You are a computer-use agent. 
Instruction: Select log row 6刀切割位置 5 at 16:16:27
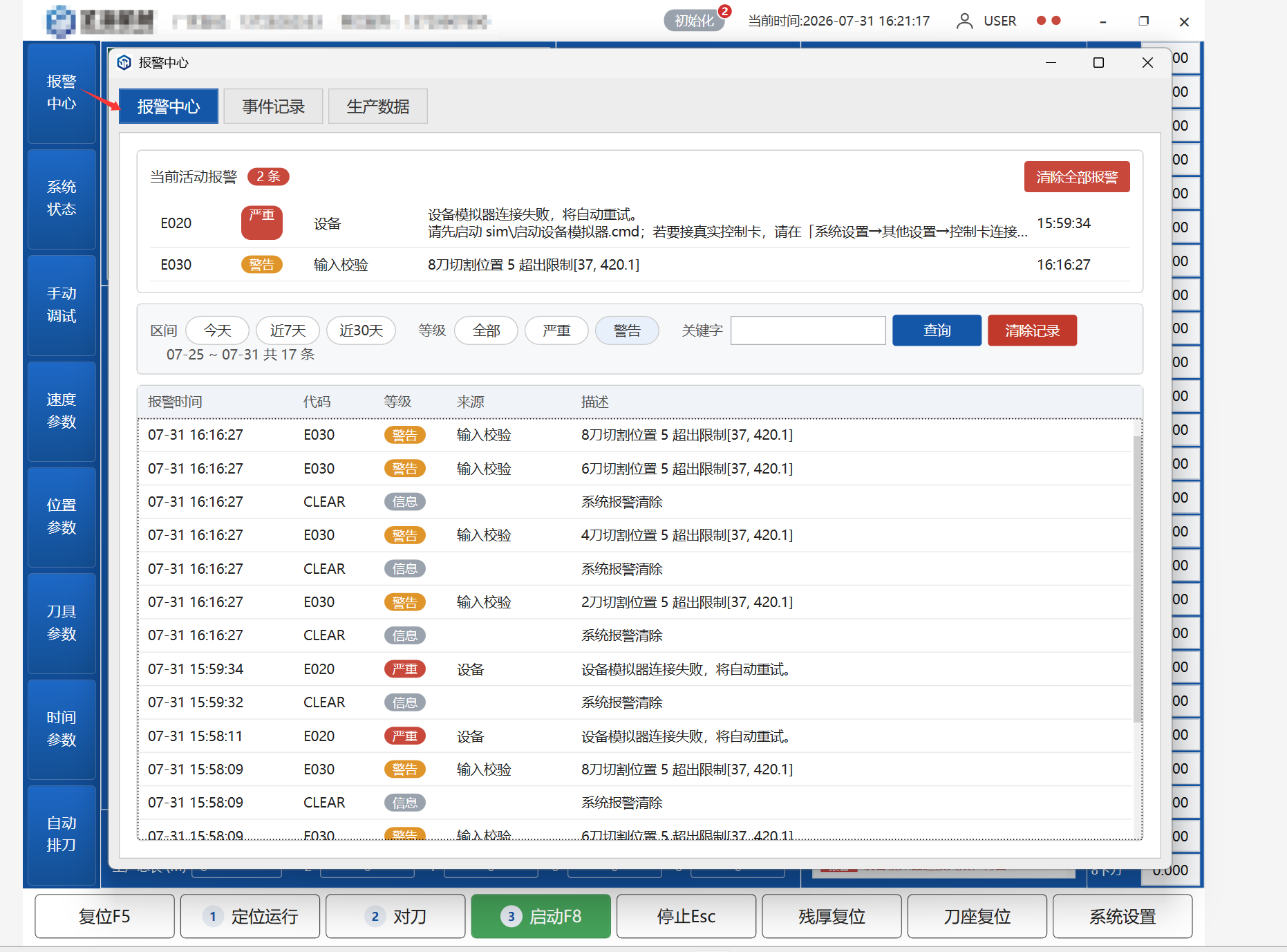coord(636,469)
